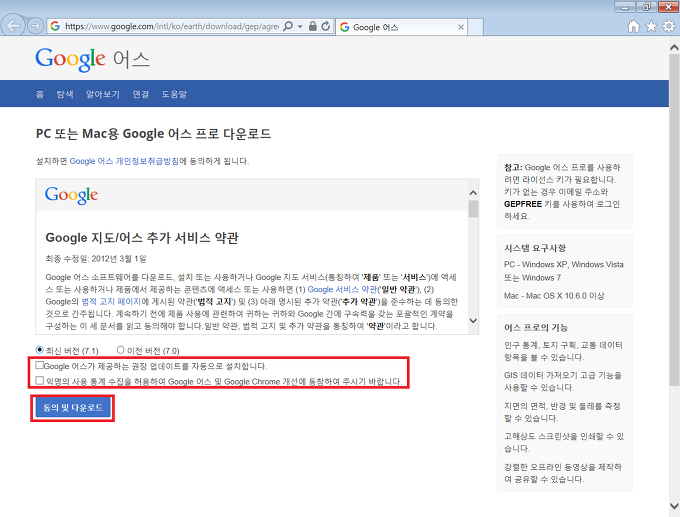Go forward with the browser forward arrow
The image size is (680, 517).
(x=36, y=26)
